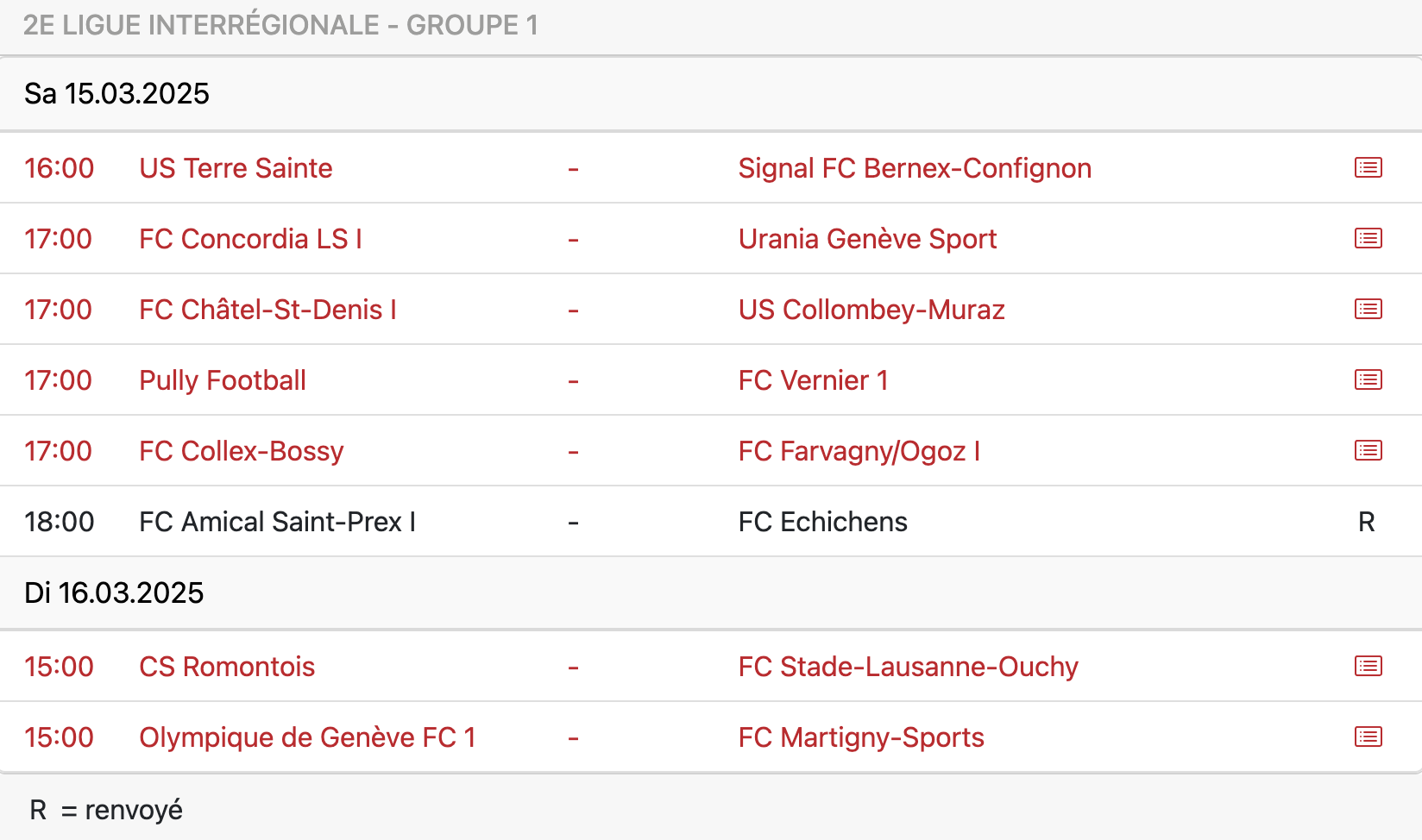Click the postponed R marker for Saint-Prex match
Screen dimensions: 1422x840
(x=1367, y=522)
